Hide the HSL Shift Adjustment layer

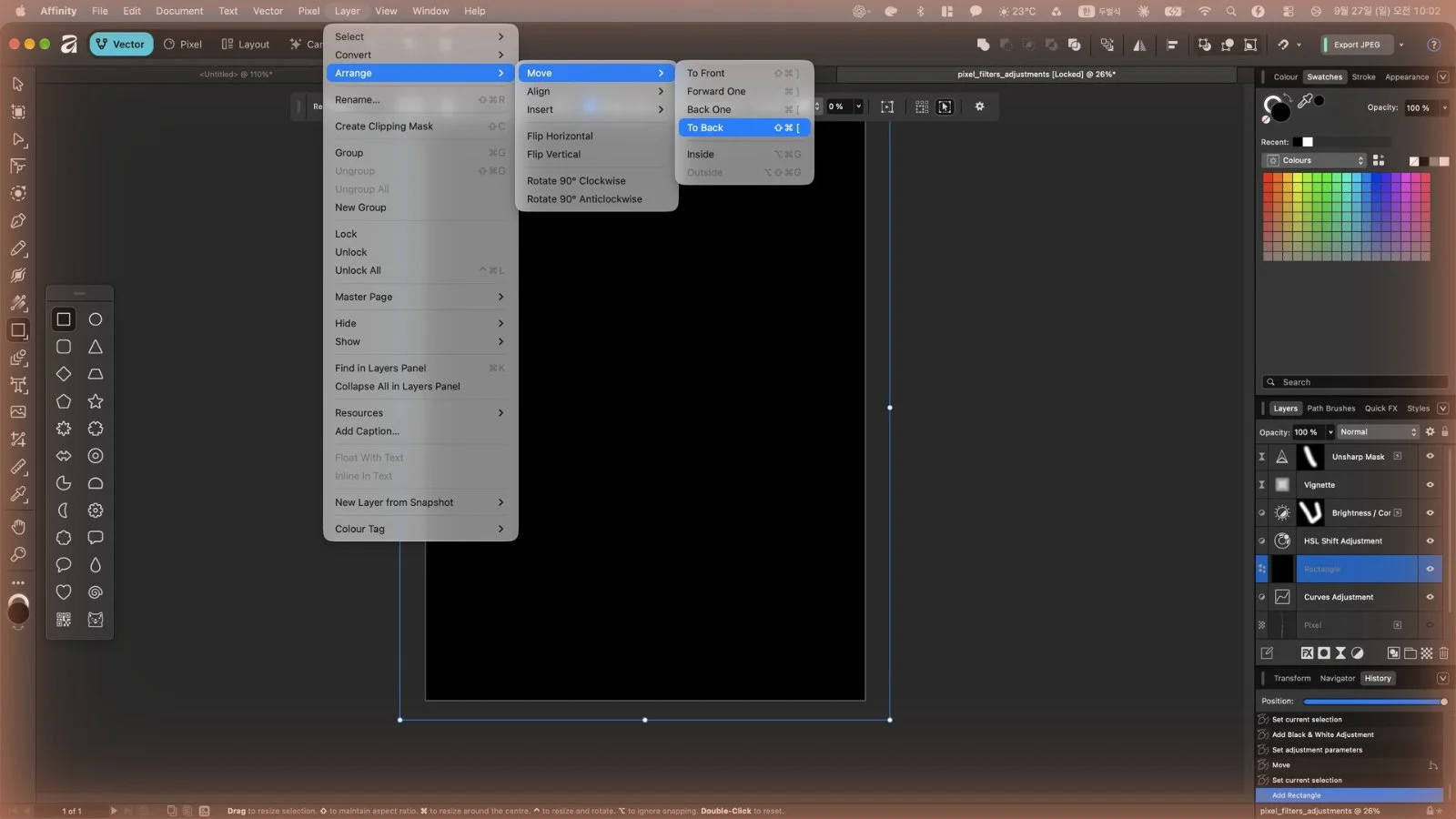[x=1430, y=541]
